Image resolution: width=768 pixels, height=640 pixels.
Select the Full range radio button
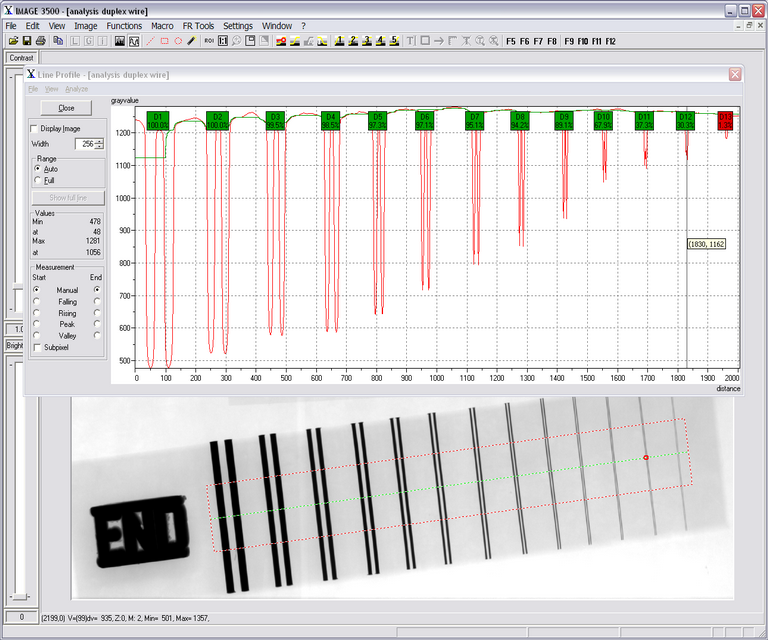(x=38, y=181)
